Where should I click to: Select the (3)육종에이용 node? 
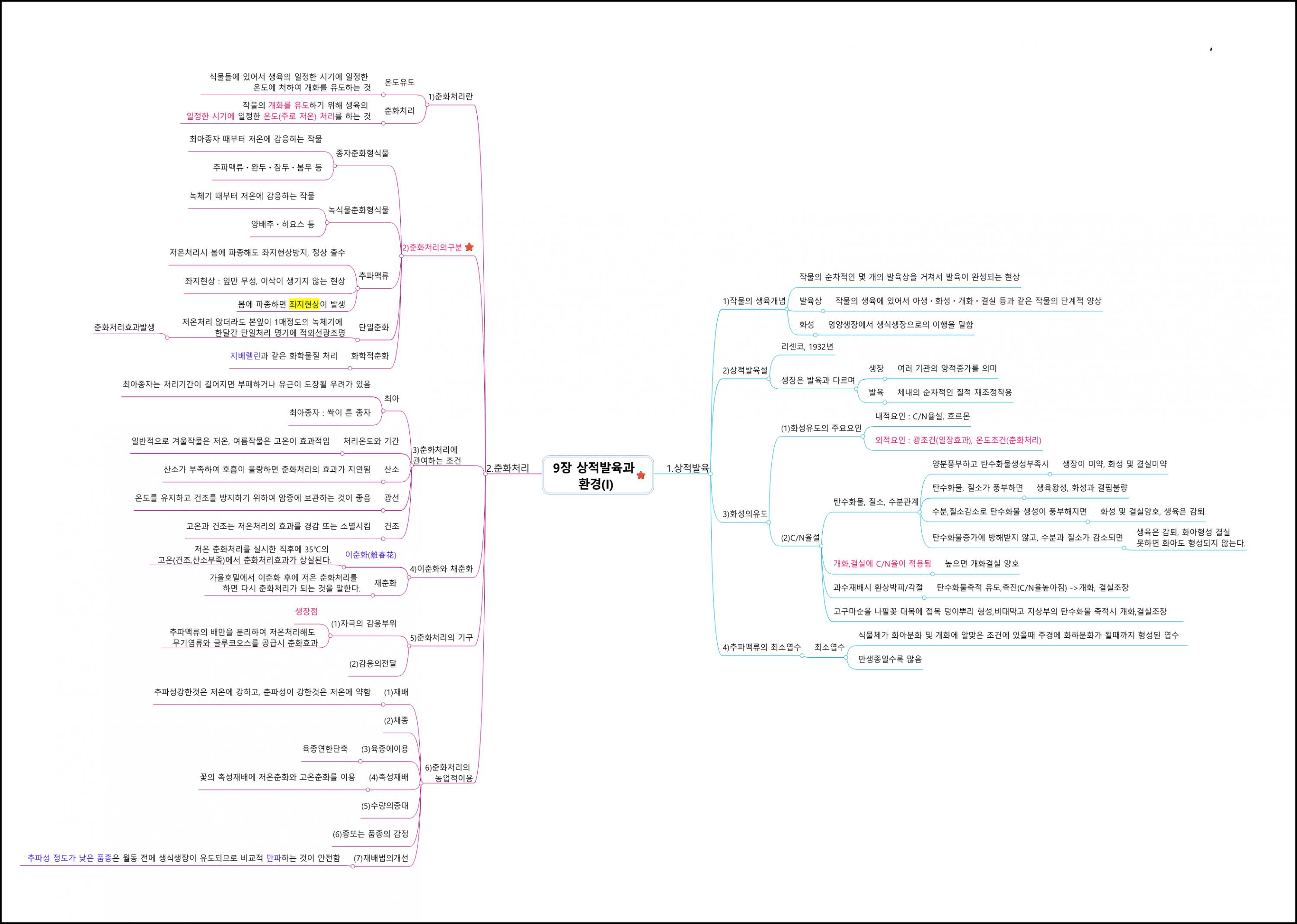[385, 749]
